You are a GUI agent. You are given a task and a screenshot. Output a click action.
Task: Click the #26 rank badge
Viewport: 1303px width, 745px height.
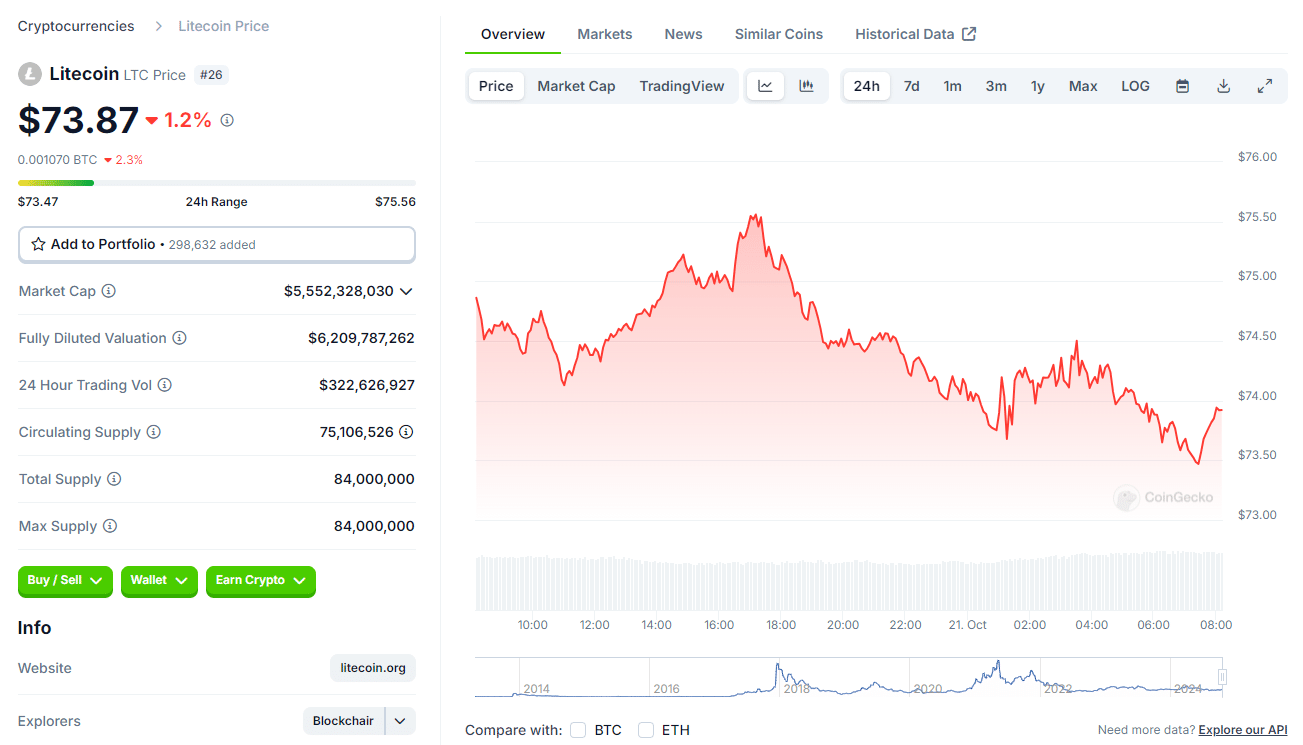(211, 74)
